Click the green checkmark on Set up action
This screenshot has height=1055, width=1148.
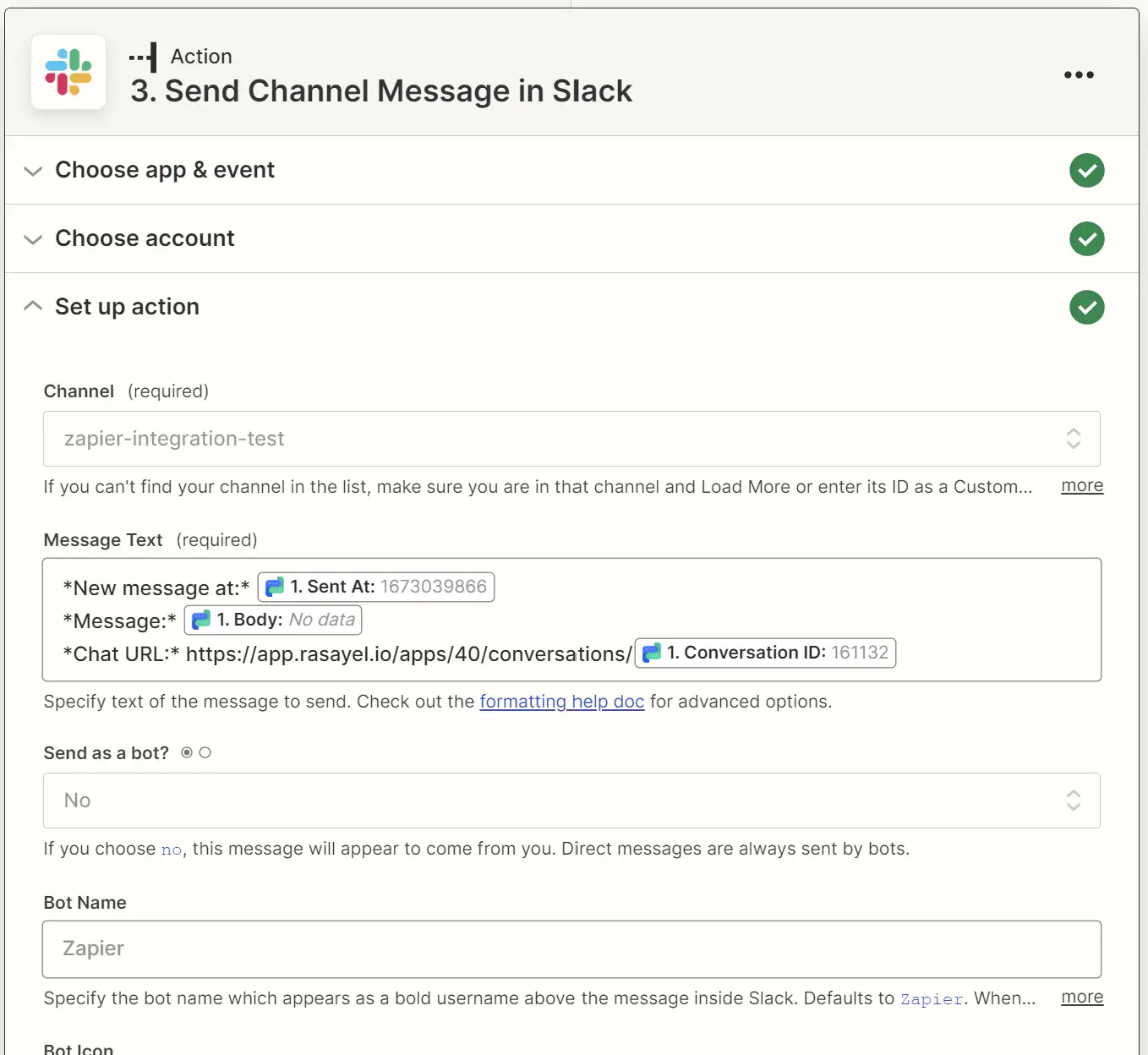click(1087, 307)
